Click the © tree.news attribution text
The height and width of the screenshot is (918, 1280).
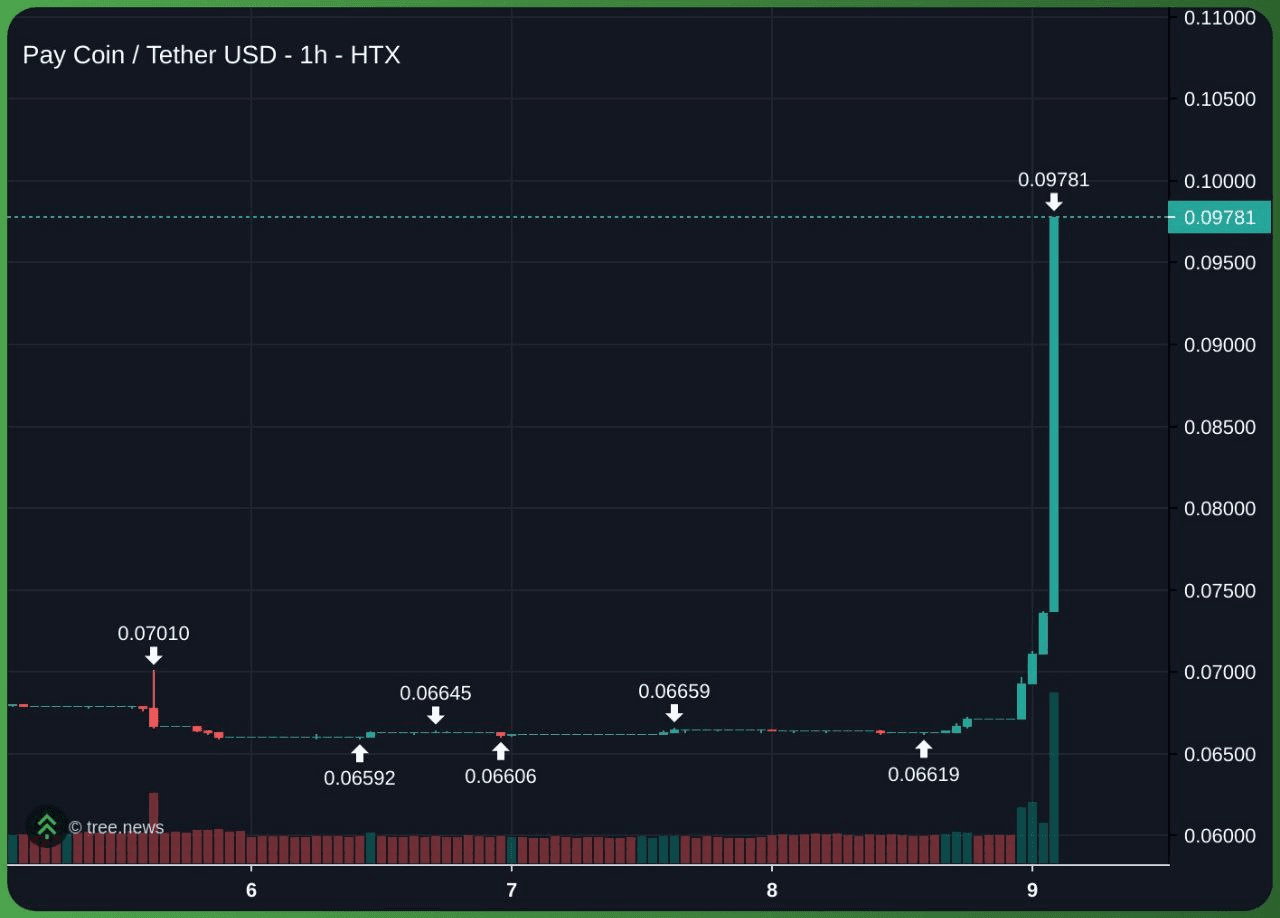pos(116,827)
